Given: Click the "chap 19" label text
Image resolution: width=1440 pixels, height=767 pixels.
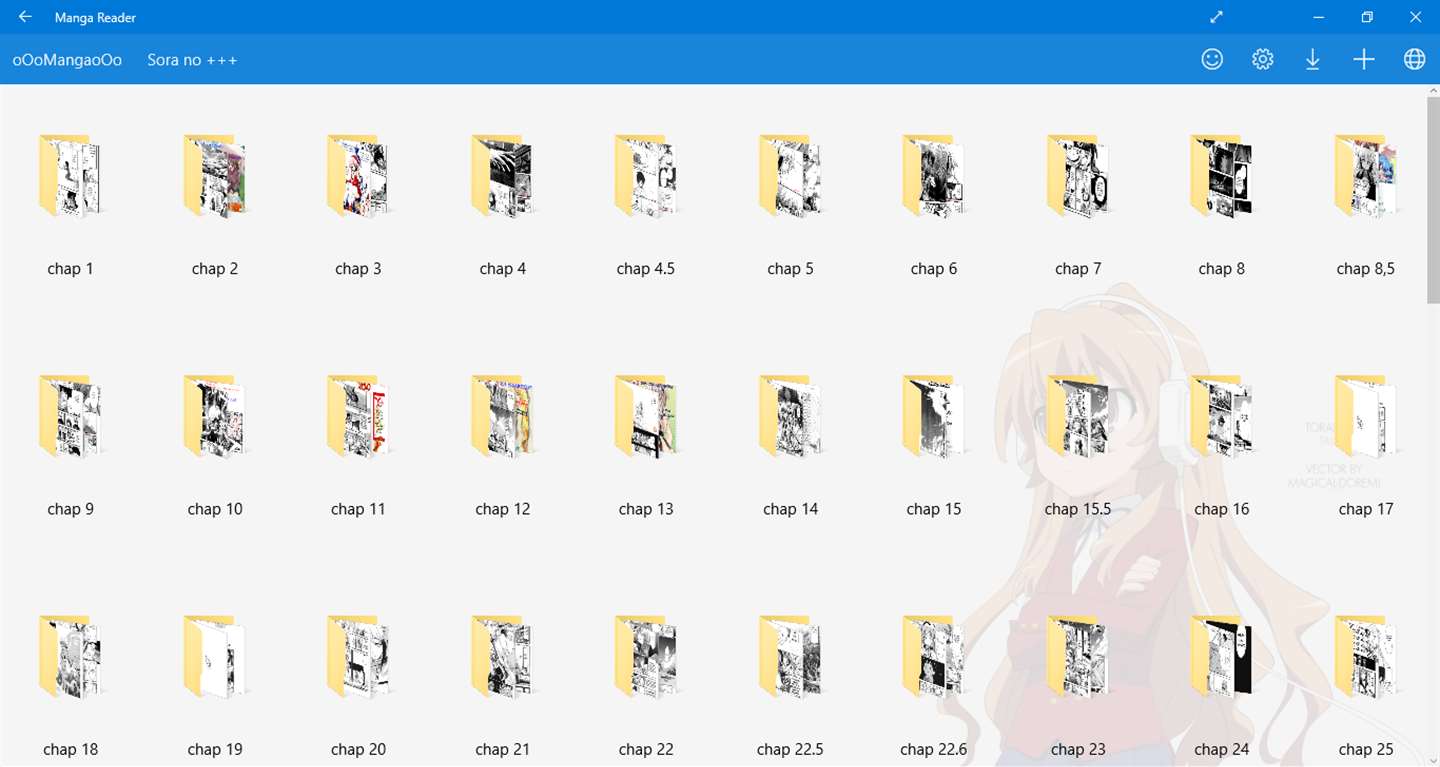Looking at the screenshot, I should pyautogui.click(x=215, y=749).
